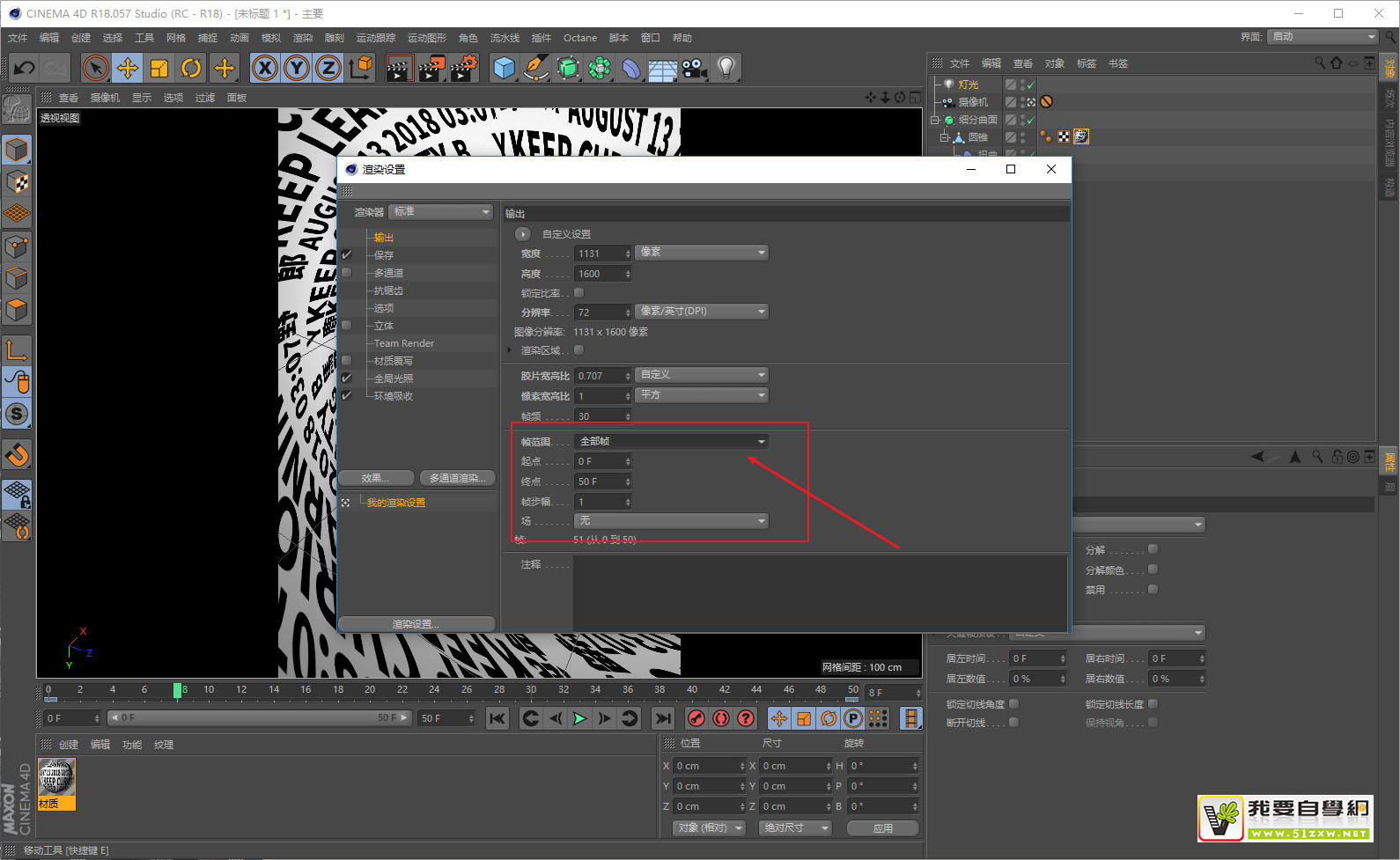Click the 效果... button
1400x860 pixels.
[x=376, y=478]
